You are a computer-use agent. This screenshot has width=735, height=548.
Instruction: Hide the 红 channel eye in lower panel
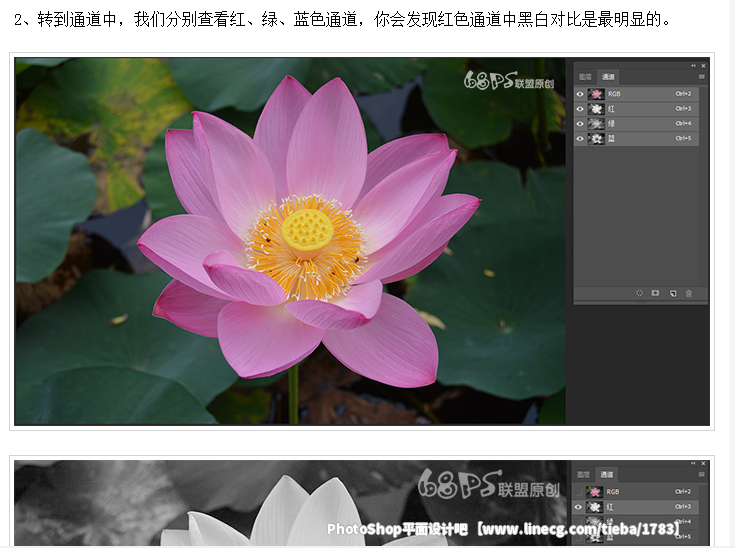click(x=578, y=507)
